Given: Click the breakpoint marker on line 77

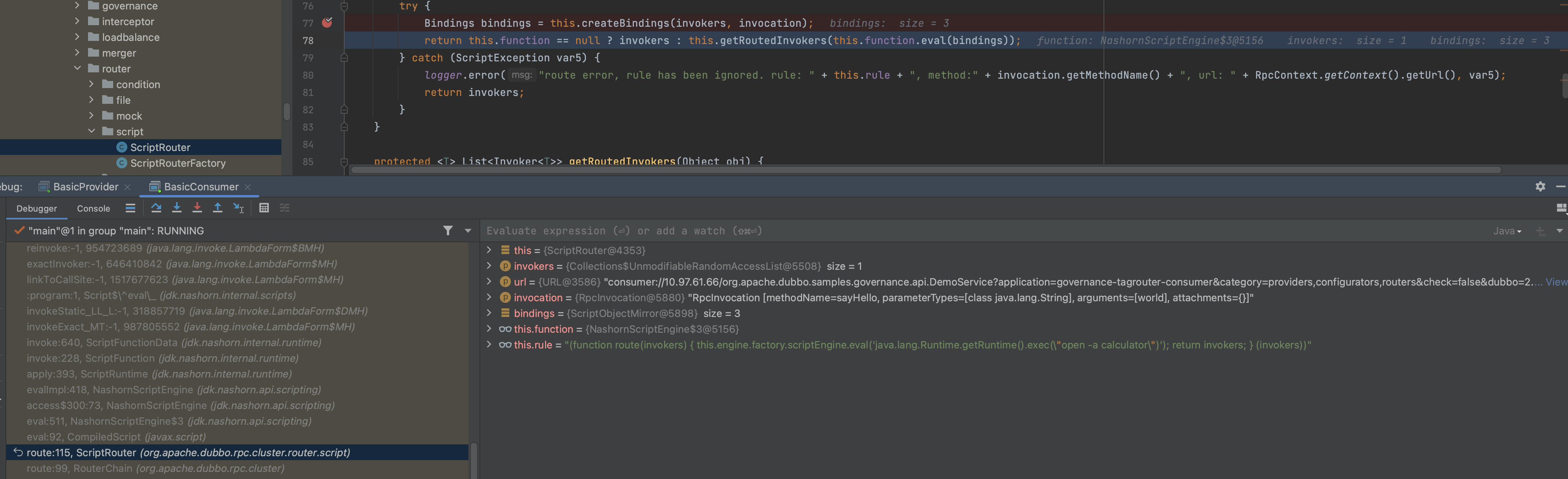Looking at the screenshot, I should point(327,22).
